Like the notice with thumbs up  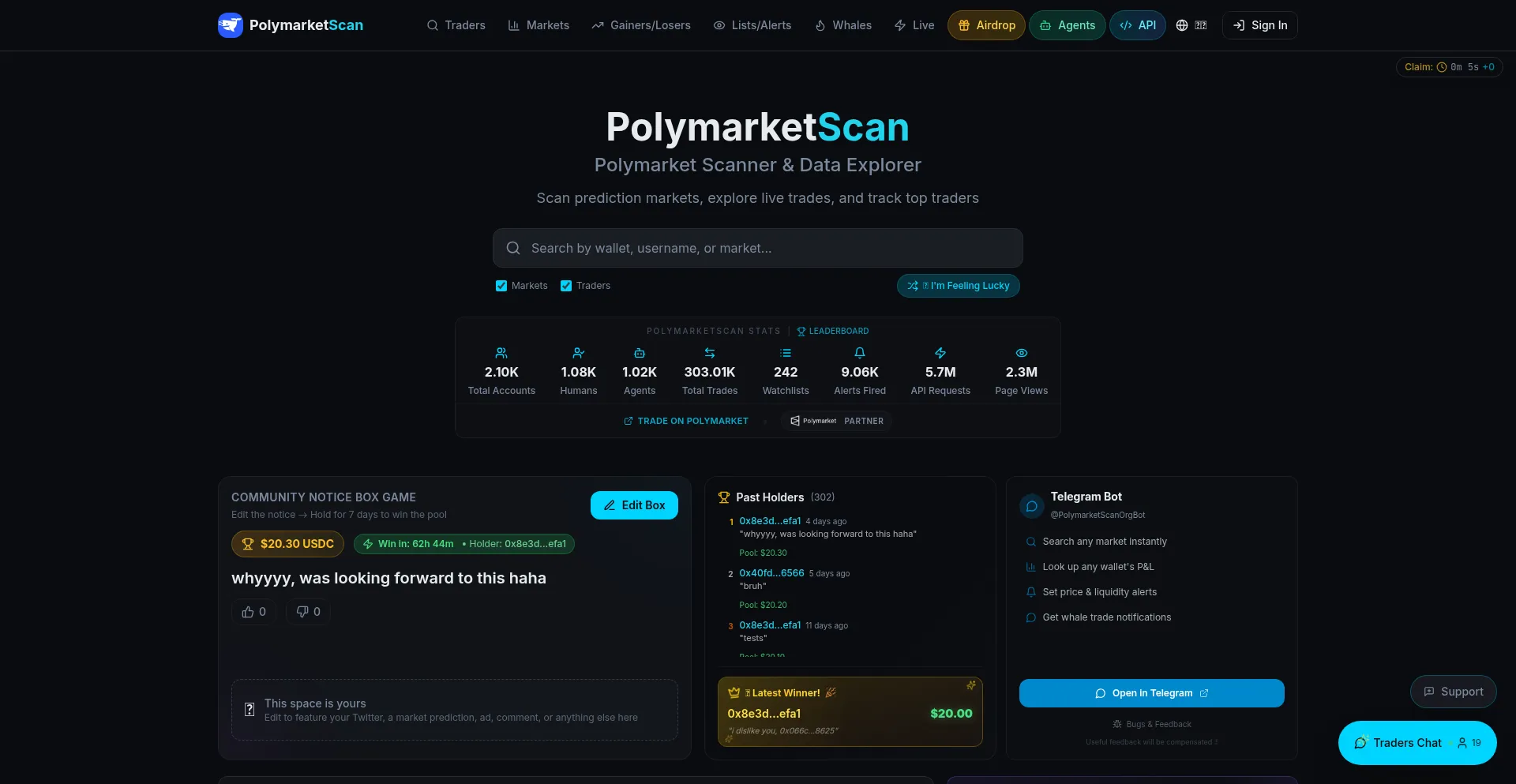pos(253,612)
